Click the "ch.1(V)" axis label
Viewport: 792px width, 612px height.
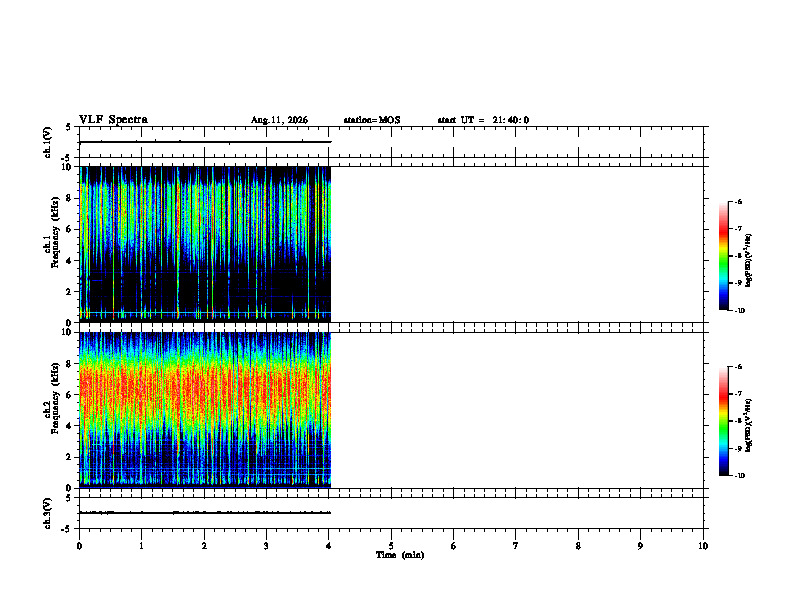(48, 142)
